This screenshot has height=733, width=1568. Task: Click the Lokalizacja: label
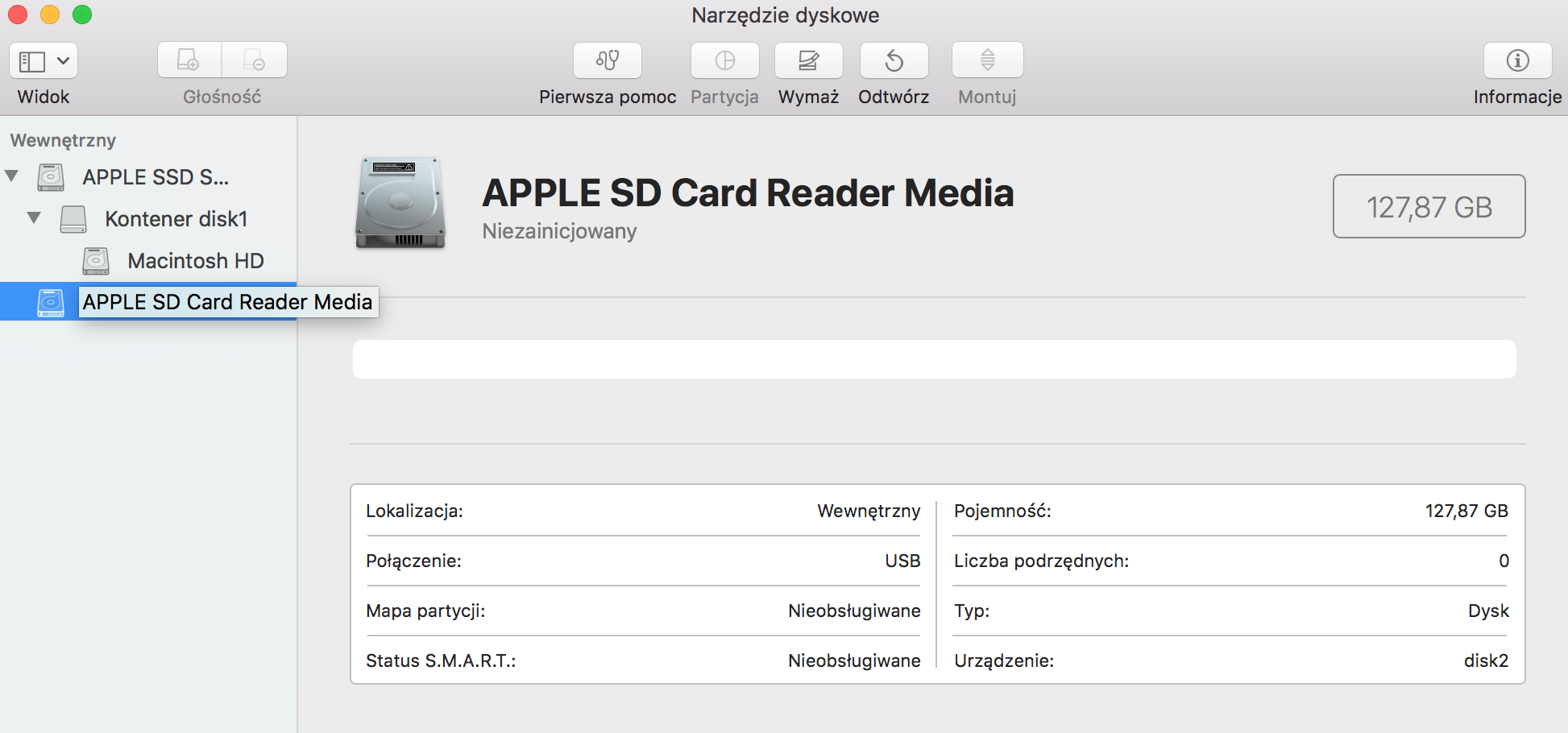click(x=414, y=511)
